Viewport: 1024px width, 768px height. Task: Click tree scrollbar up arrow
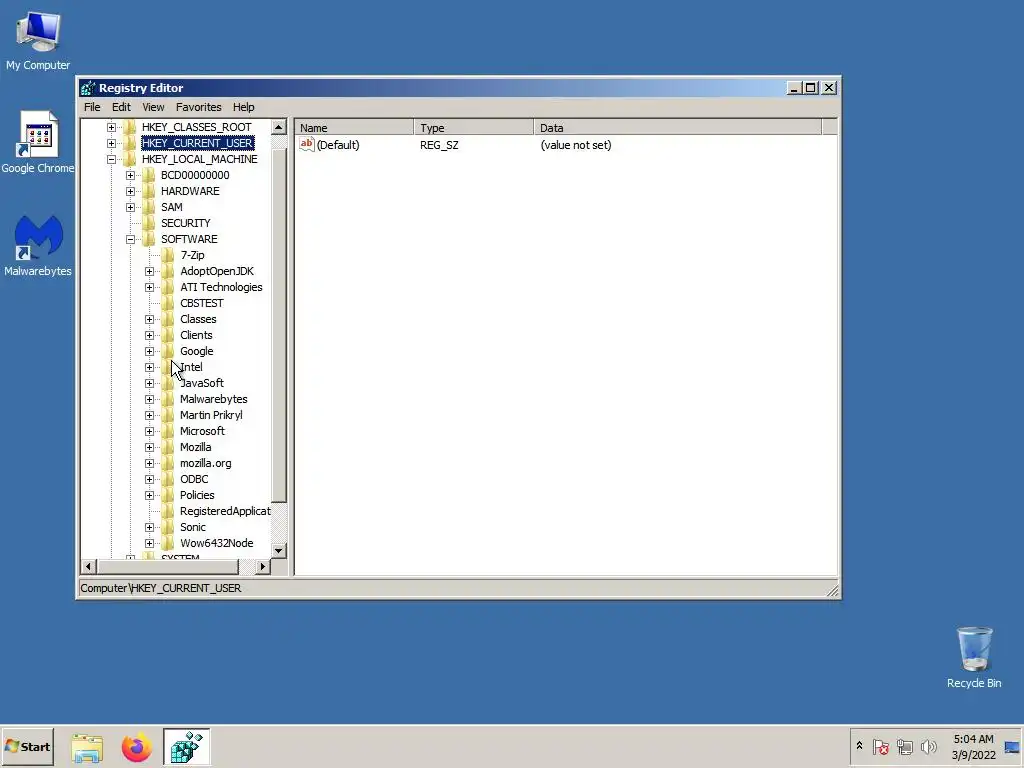[x=279, y=127]
